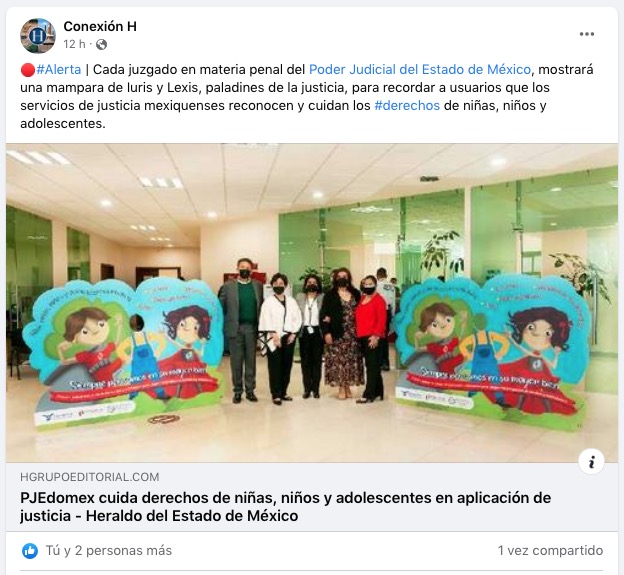The width and height of the screenshot is (624, 575).
Task: Click the link info 'i' icon
Action: (x=591, y=462)
